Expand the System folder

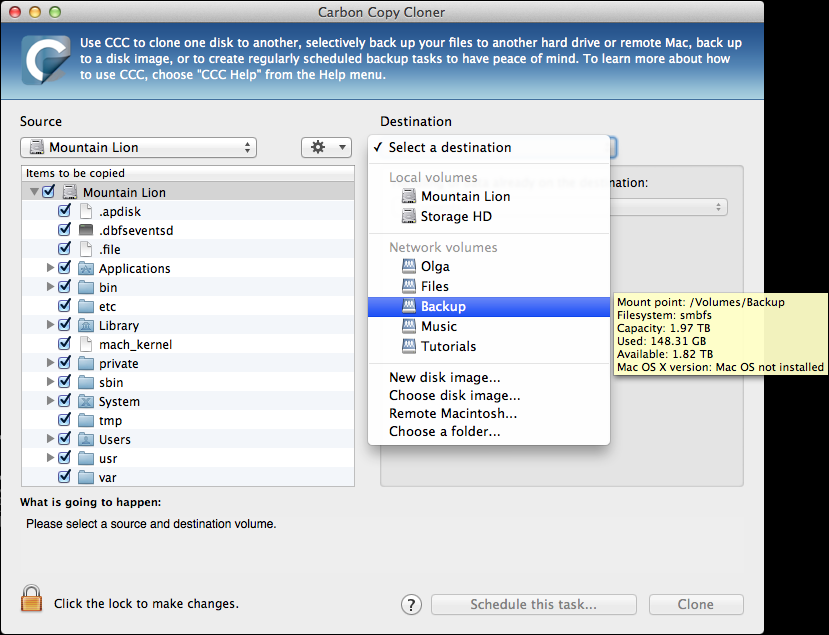pos(50,401)
